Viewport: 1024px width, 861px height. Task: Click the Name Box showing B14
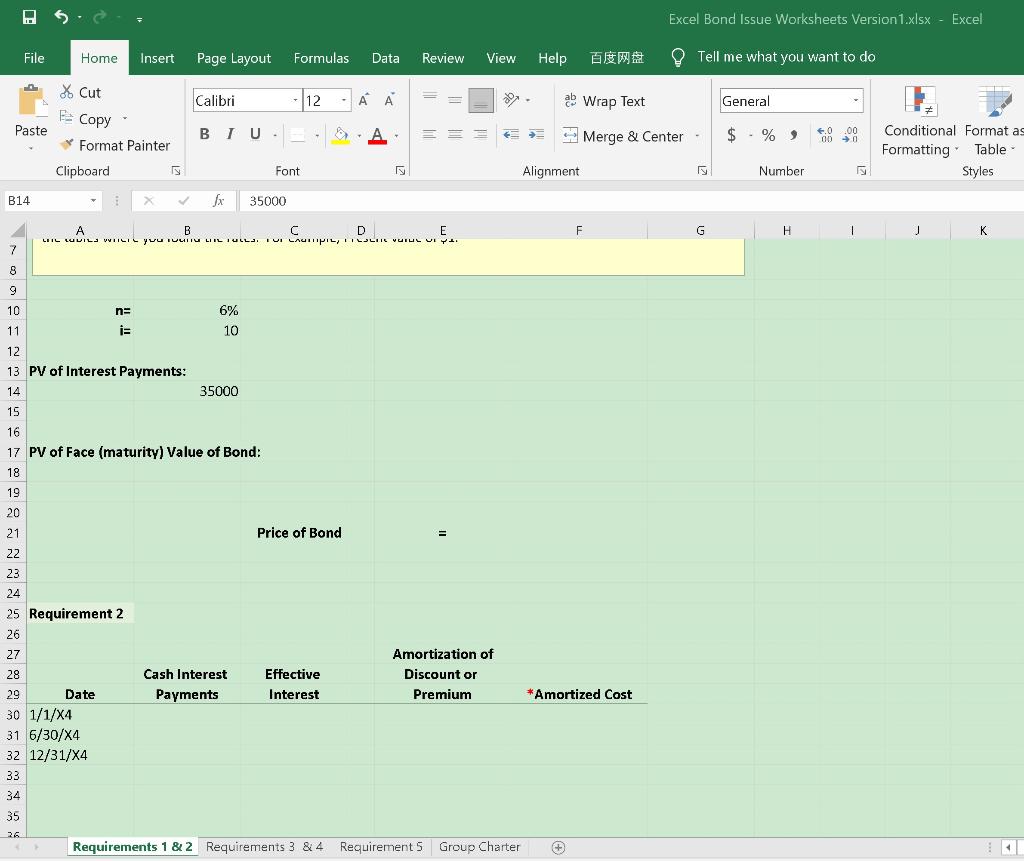(45, 201)
